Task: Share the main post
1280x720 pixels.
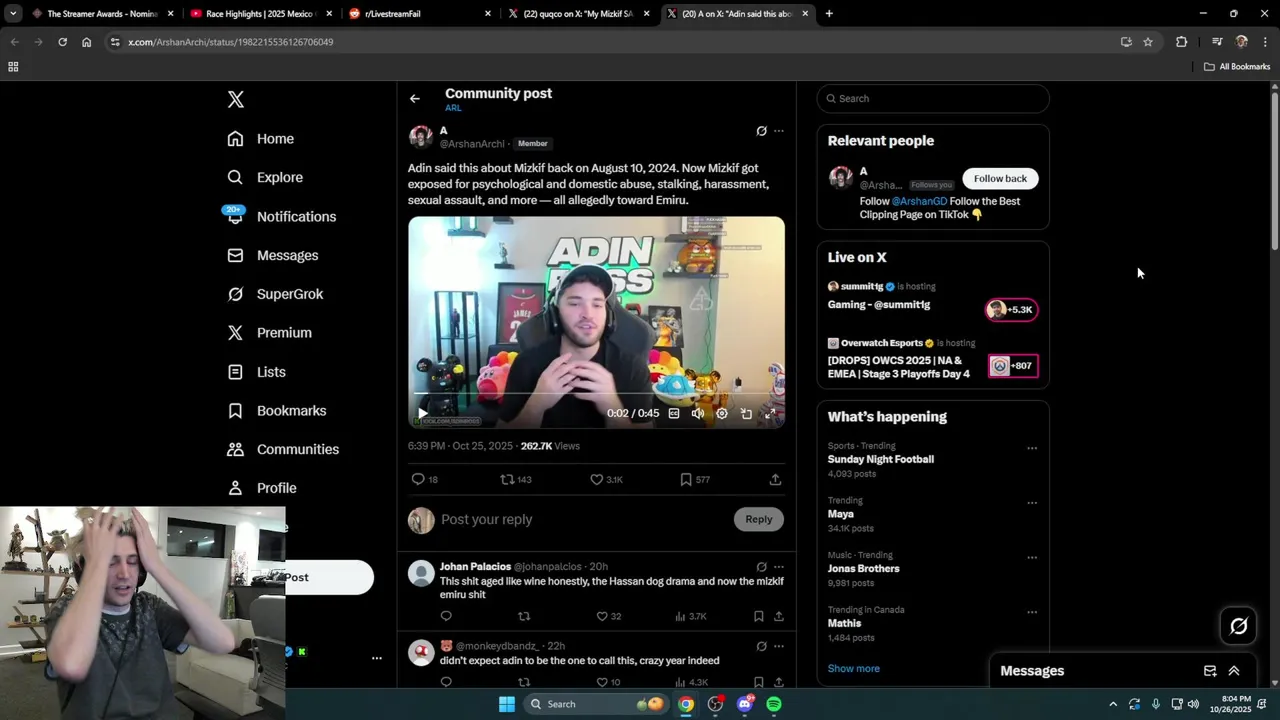Action: (775, 480)
